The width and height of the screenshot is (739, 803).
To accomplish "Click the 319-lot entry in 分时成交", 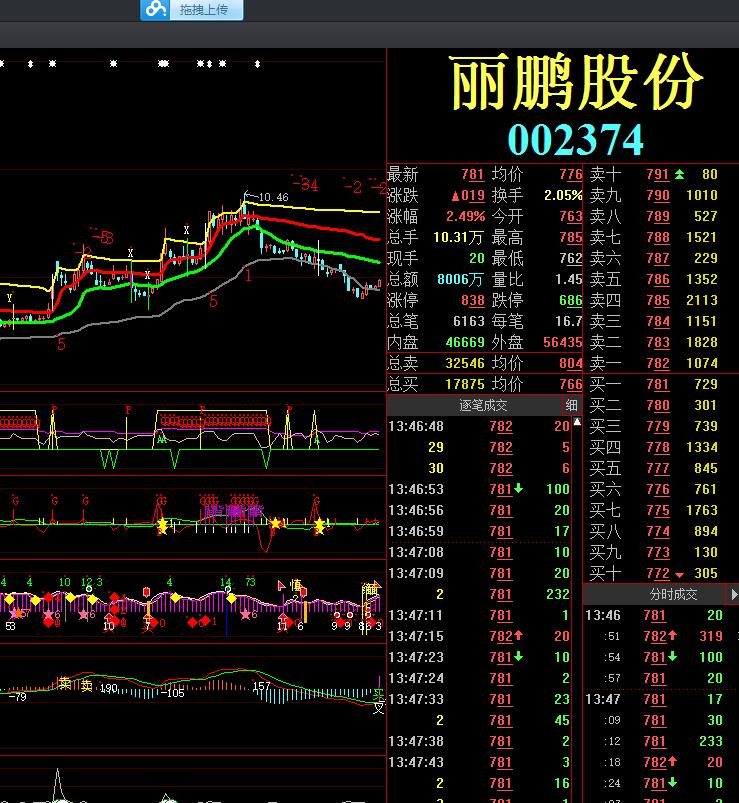I will pyautogui.click(x=711, y=636).
